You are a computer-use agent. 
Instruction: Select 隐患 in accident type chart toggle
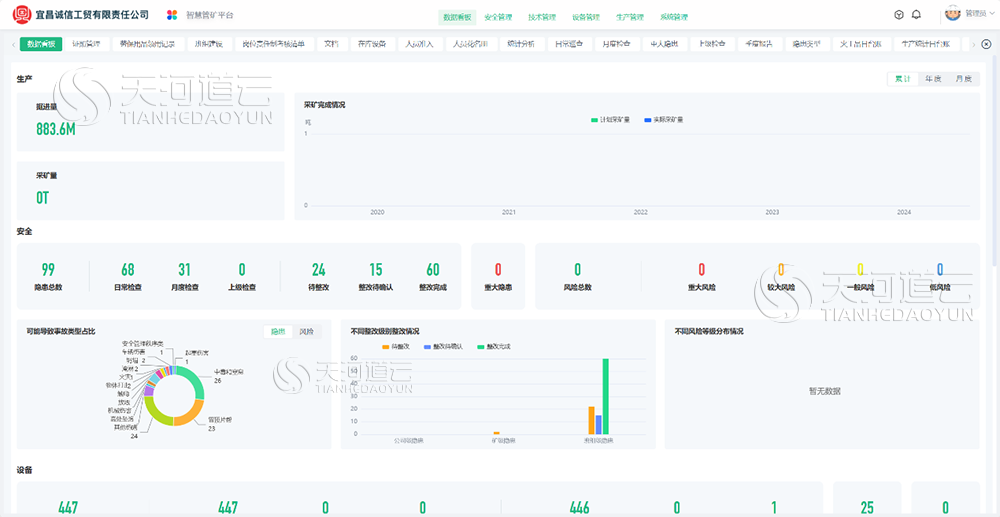278,331
